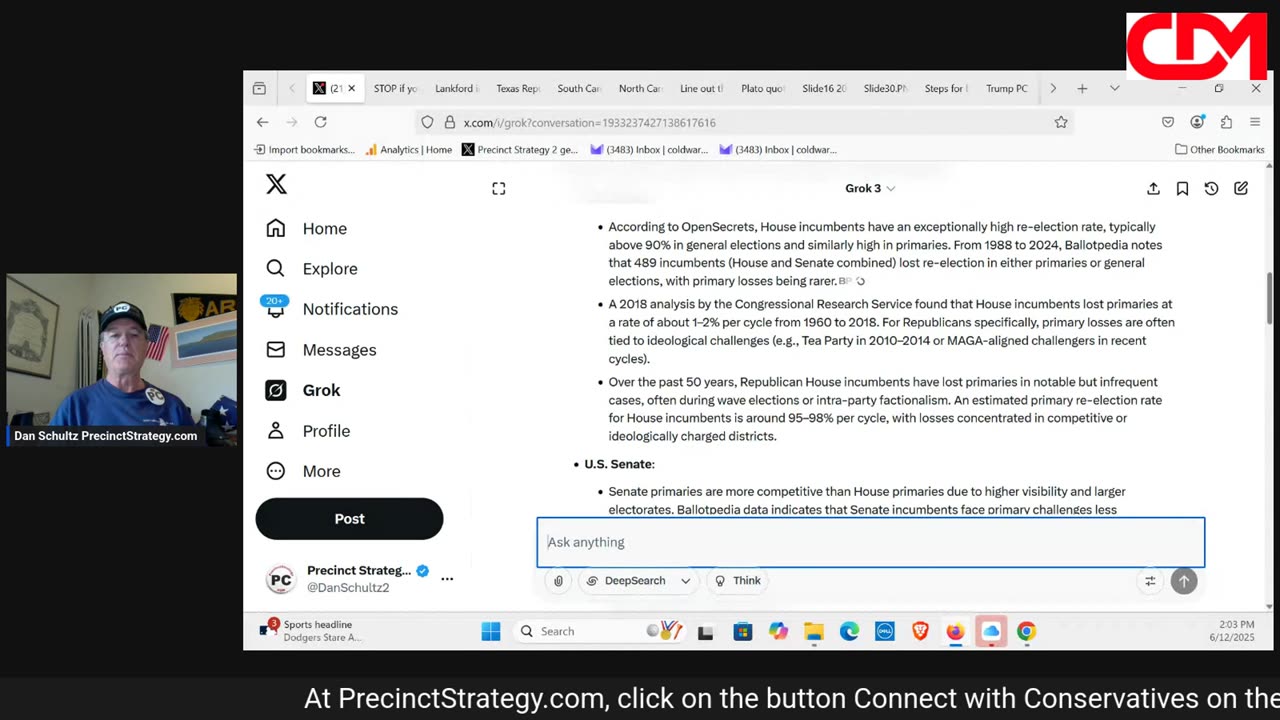Enable DeepSearch mode
Viewport: 1280px width, 720px height.
(626, 581)
